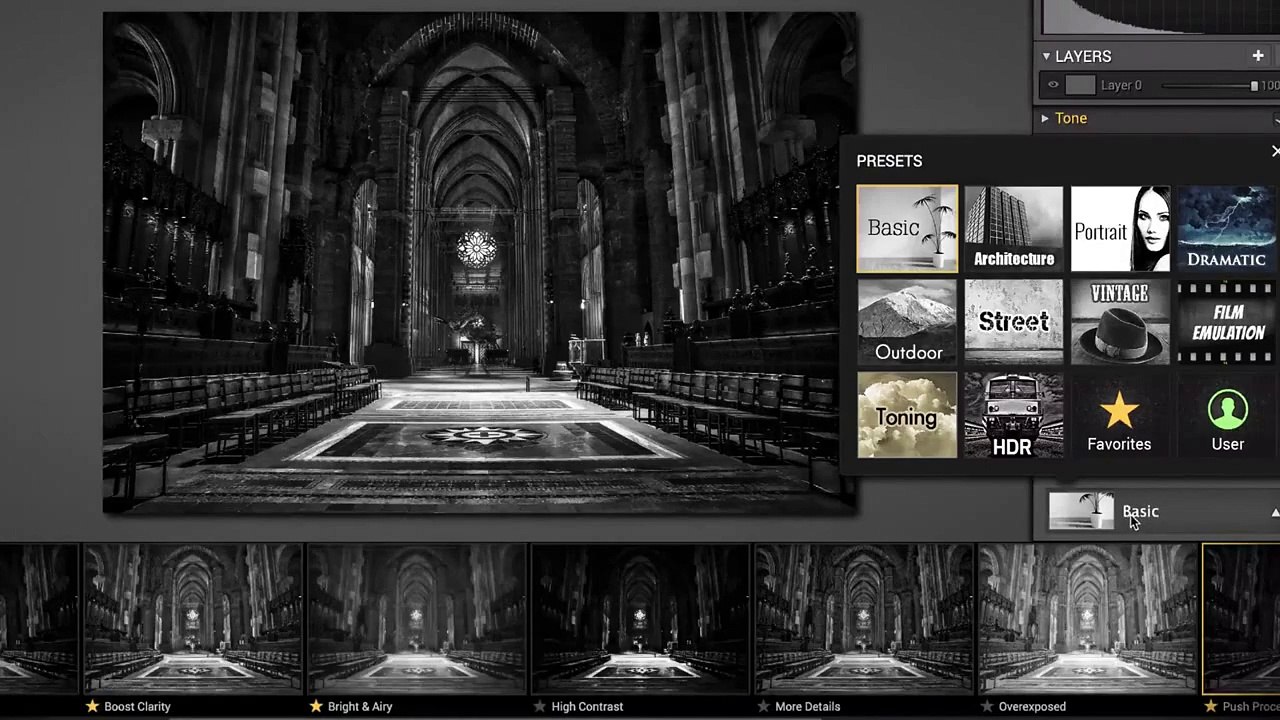Click the Basic preset thumbnail beside dropdown

click(1081, 511)
